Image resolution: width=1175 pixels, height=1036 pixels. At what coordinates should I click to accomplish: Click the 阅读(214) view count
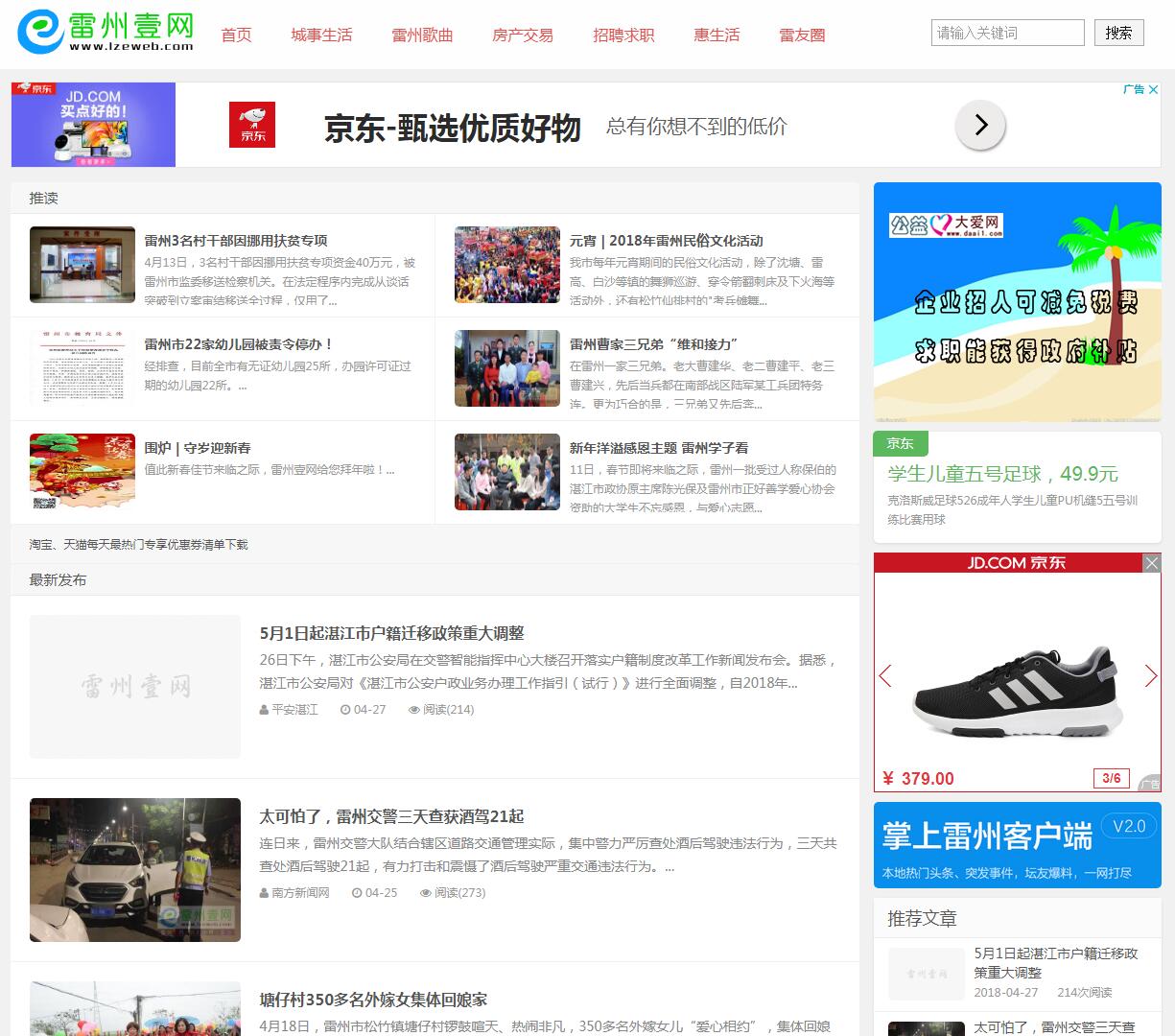[441, 710]
